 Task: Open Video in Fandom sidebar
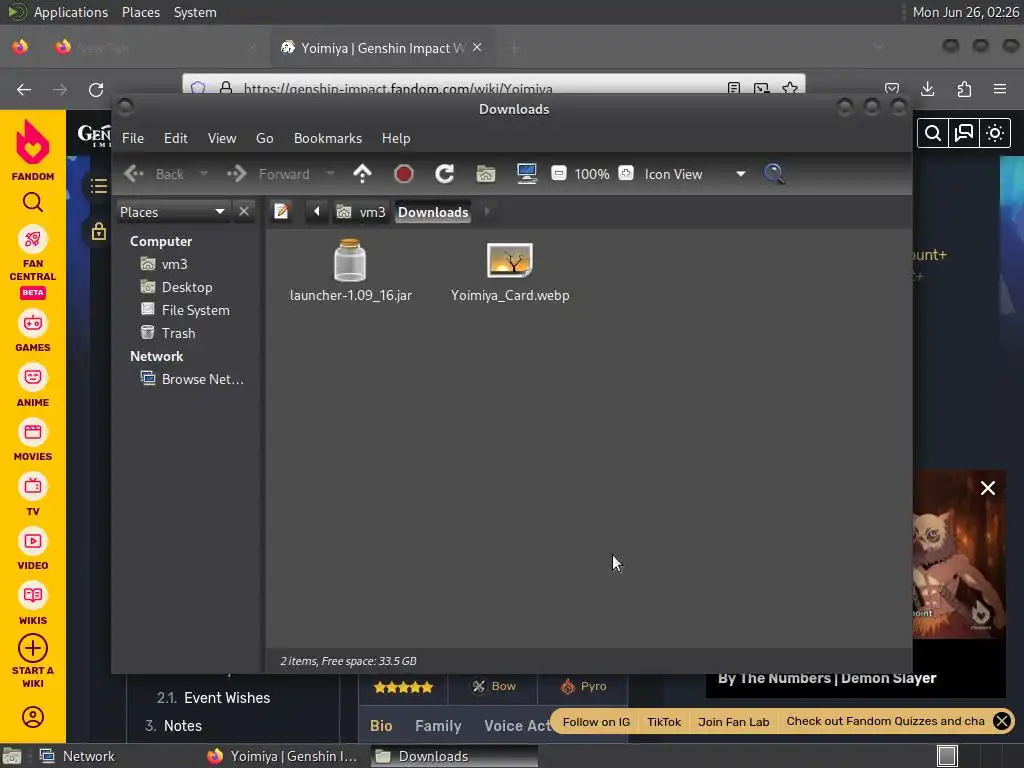(33, 550)
